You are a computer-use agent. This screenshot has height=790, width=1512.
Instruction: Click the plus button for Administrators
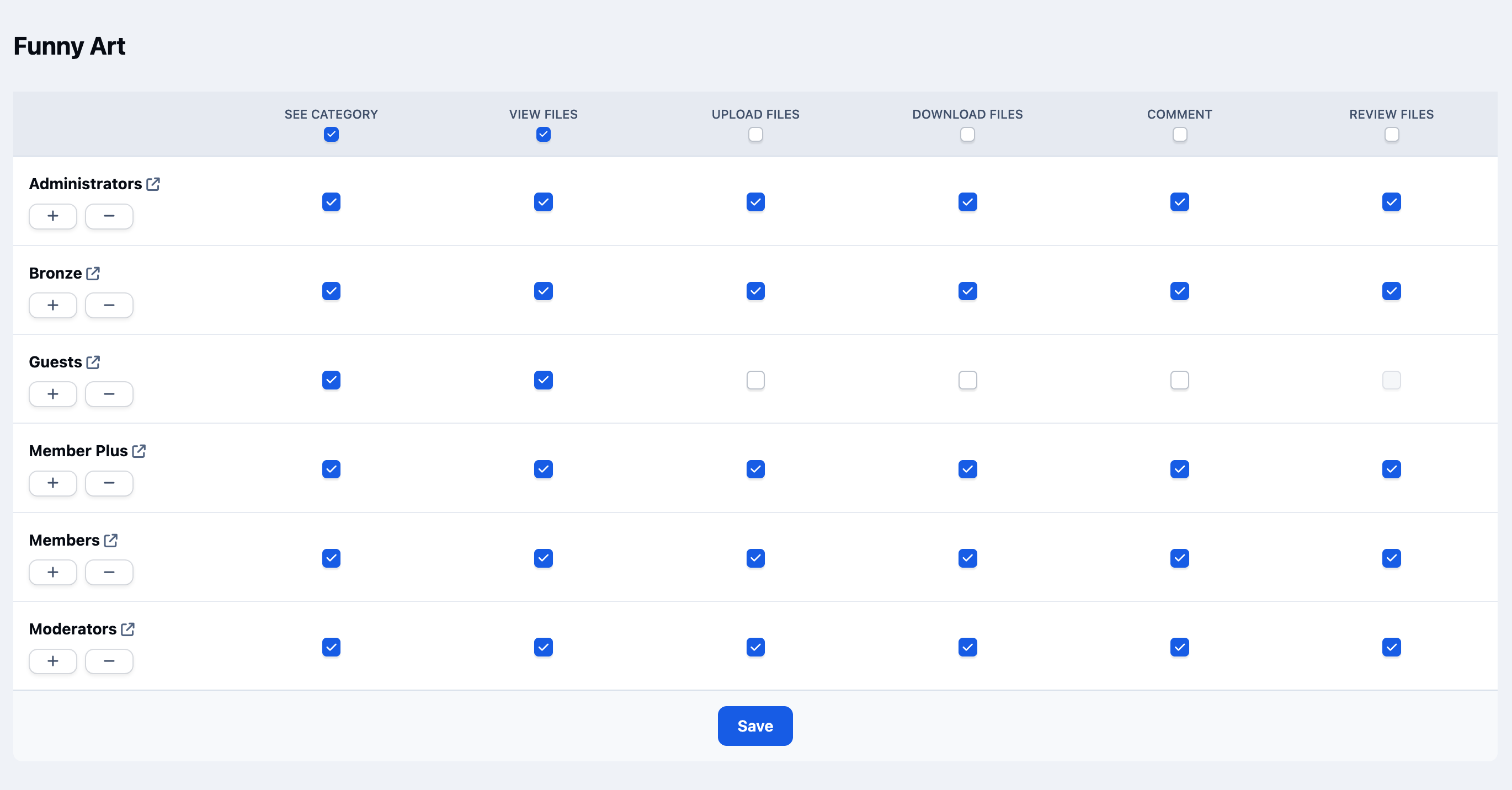(53, 217)
